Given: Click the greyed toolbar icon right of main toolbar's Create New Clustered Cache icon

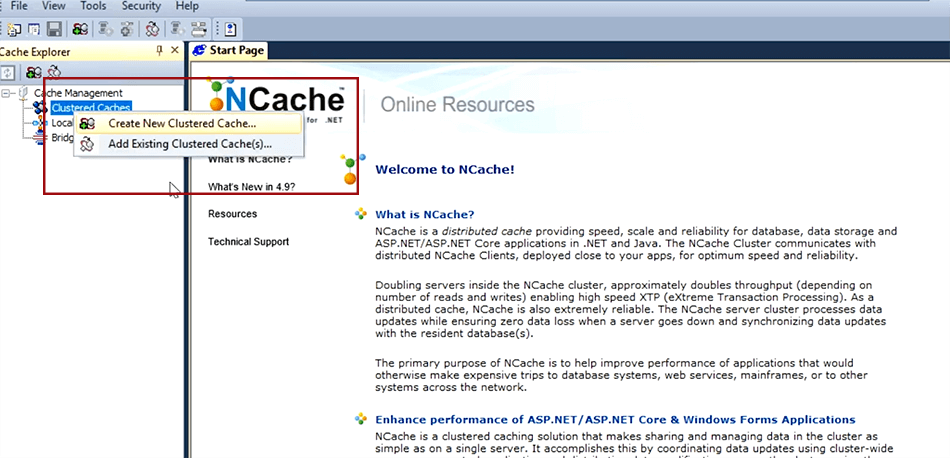Looking at the screenshot, I should (107, 28).
